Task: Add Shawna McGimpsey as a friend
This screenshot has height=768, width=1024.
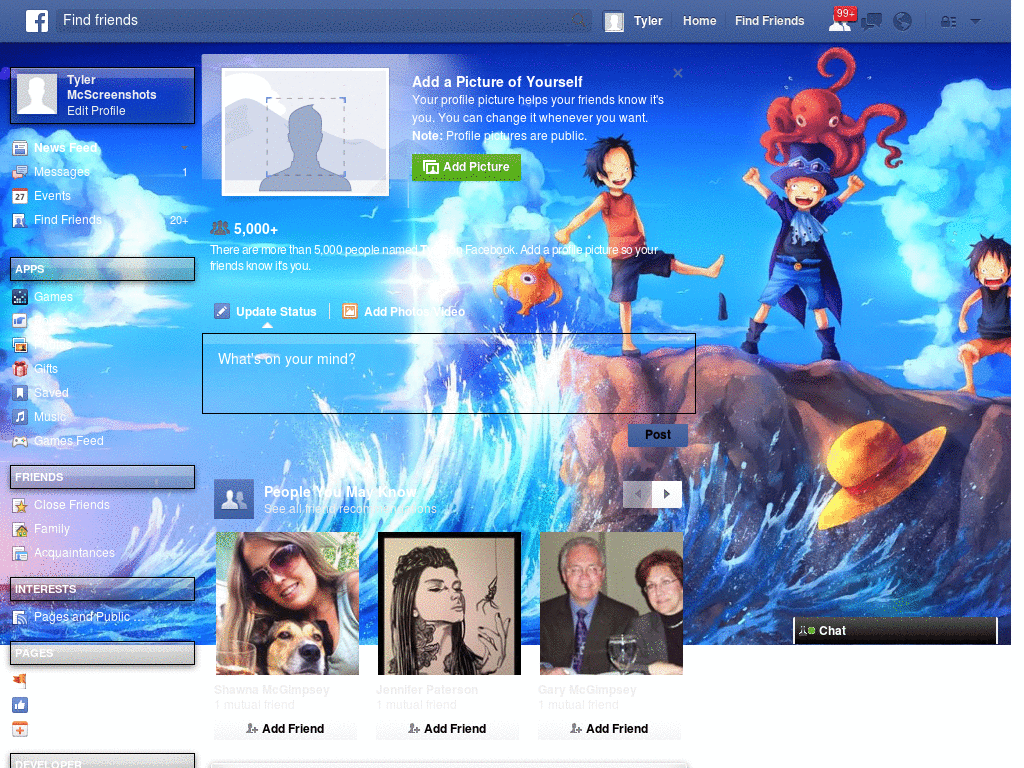Action: click(285, 729)
